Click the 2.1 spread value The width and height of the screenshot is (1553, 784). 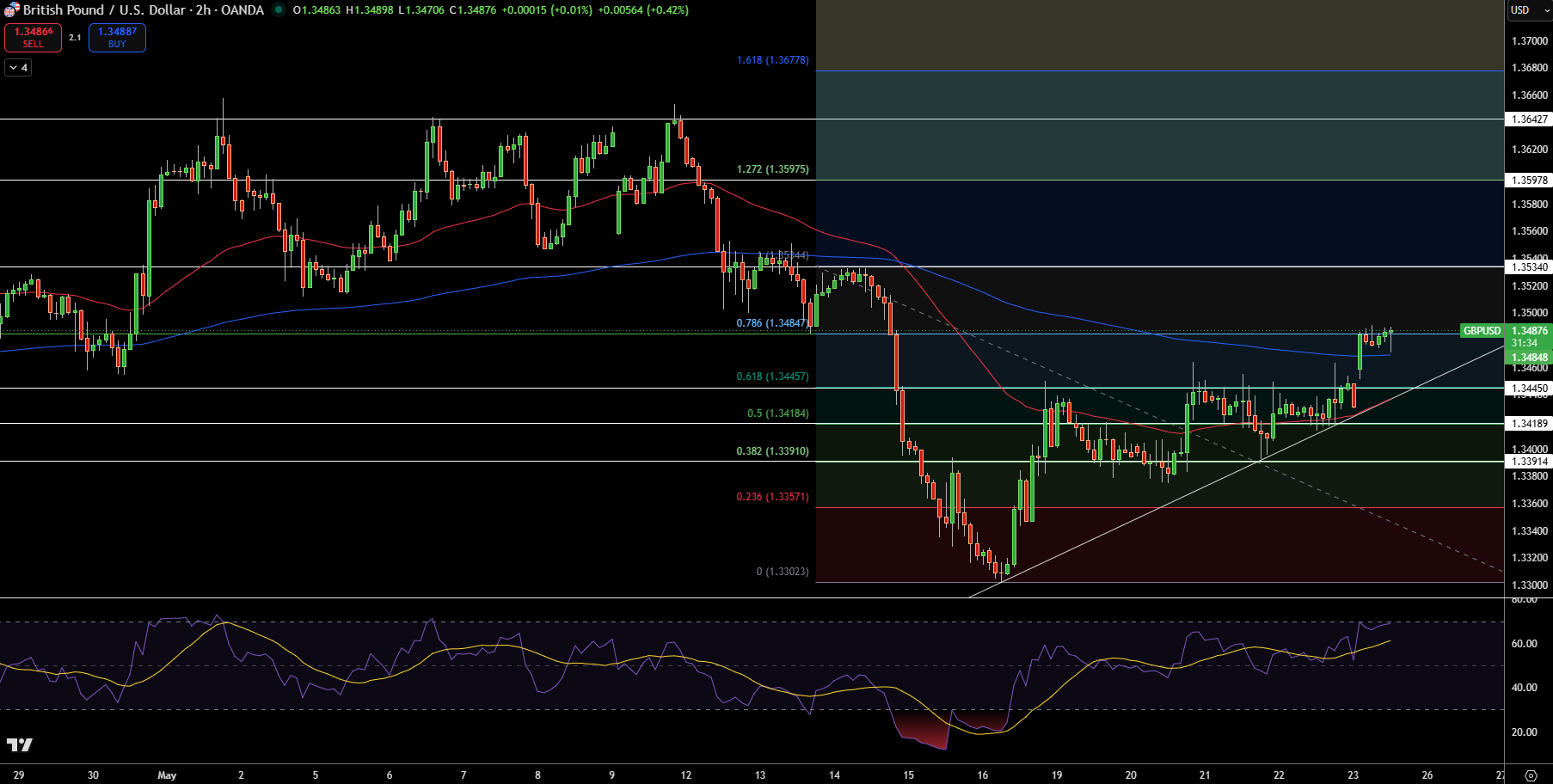pyautogui.click(x=75, y=38)
